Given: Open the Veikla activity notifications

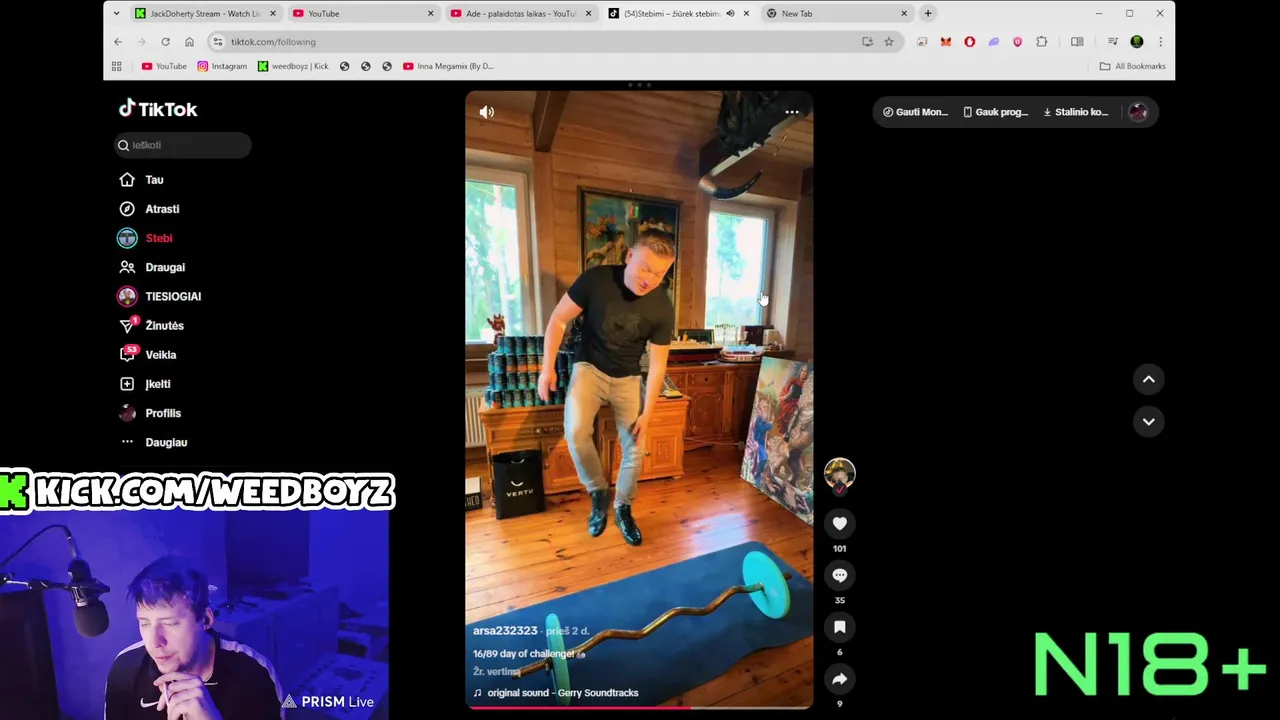Looking at the screenshot, I should (x=160, y=354).
